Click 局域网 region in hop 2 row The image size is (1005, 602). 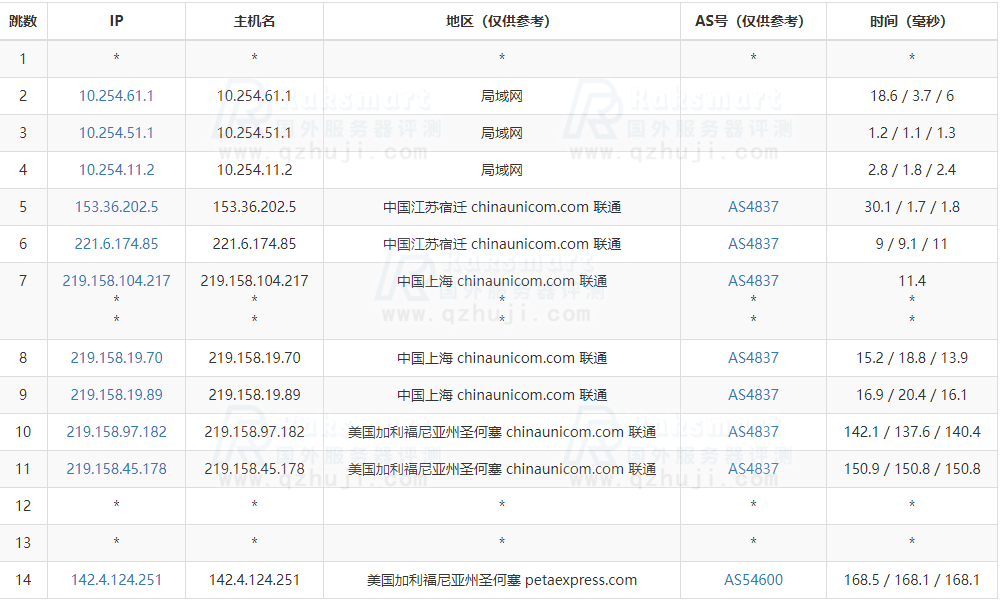click(501, 96)
